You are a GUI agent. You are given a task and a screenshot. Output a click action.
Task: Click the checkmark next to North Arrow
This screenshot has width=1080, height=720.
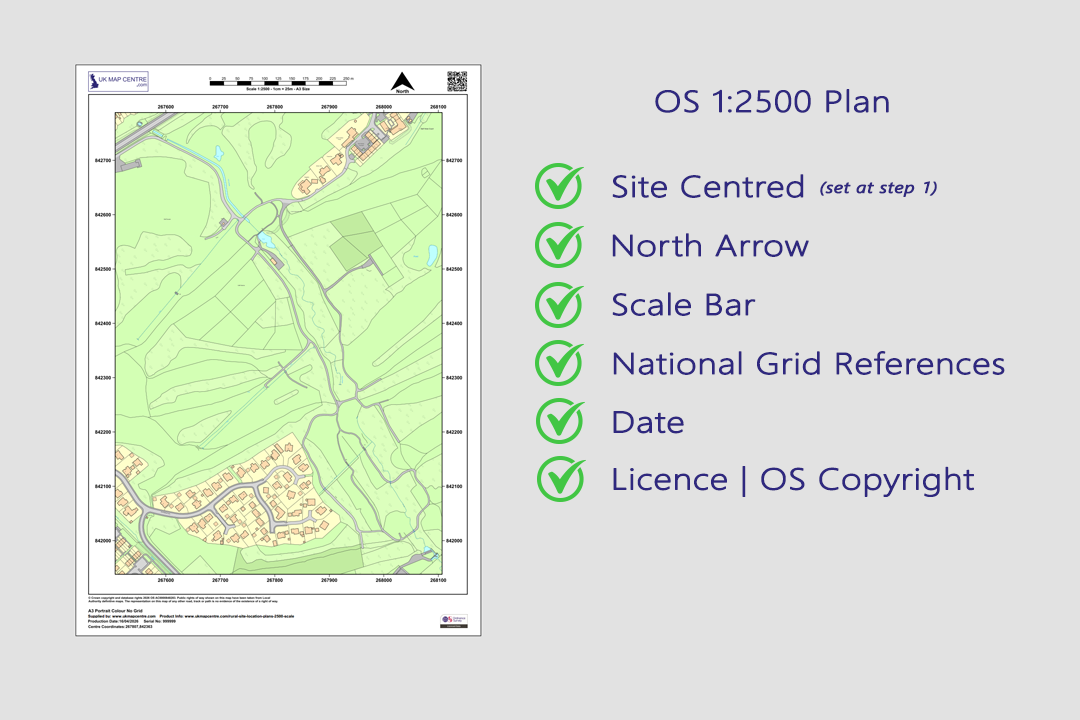pyautogui.click(x=560, y=245)
